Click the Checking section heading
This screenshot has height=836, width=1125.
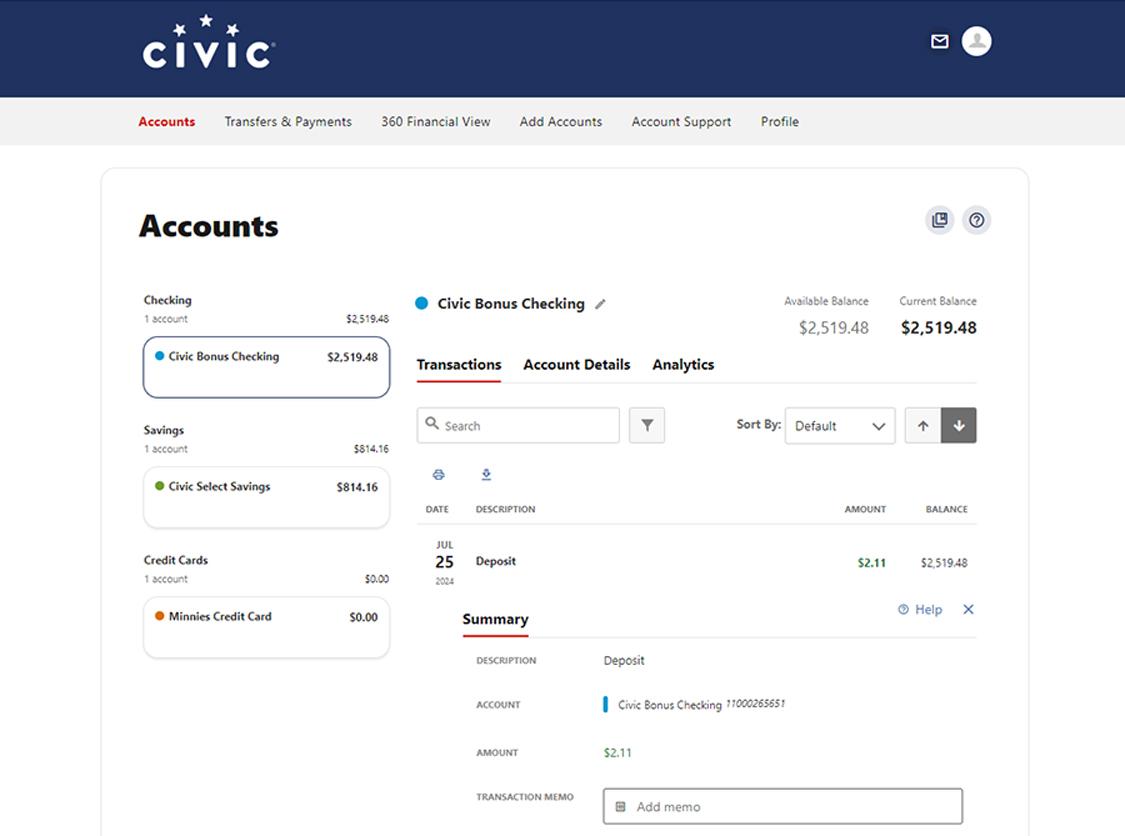point(167,300)
